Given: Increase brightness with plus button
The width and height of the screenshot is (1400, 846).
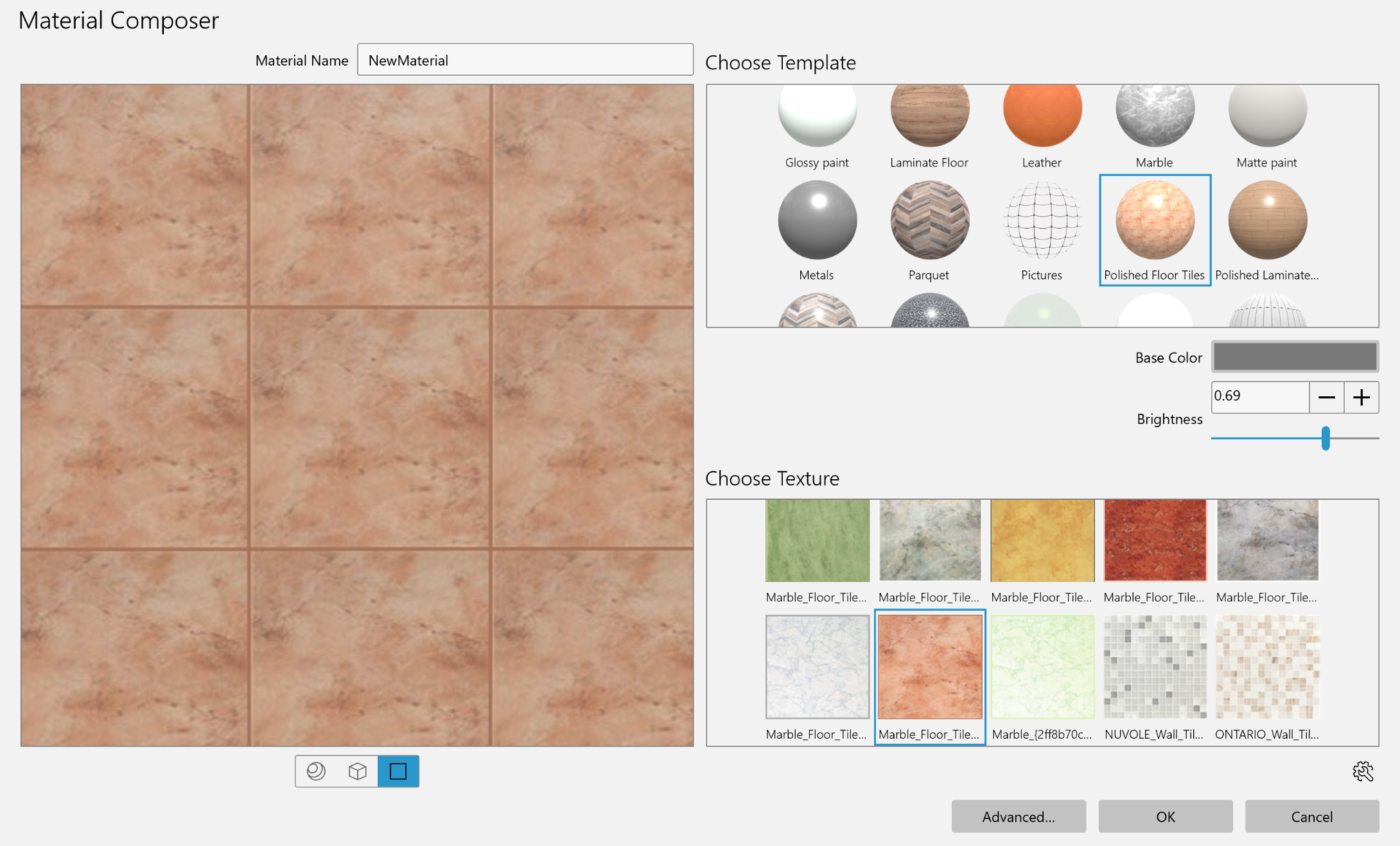Looking at the screenshot, I should click(1361, 398).
